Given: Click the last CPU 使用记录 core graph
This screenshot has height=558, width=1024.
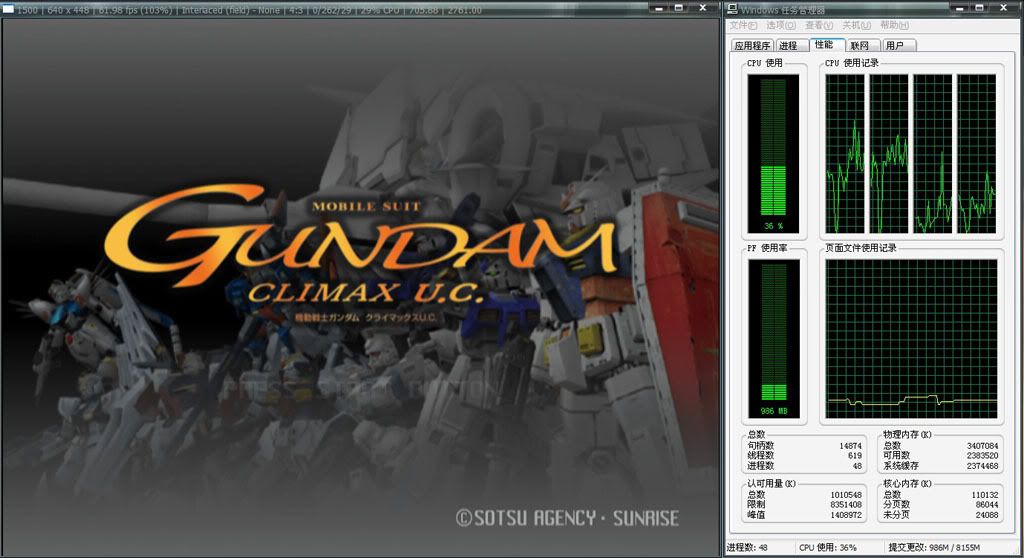Looking at the screenshot, I should click(x=976, y=154).
